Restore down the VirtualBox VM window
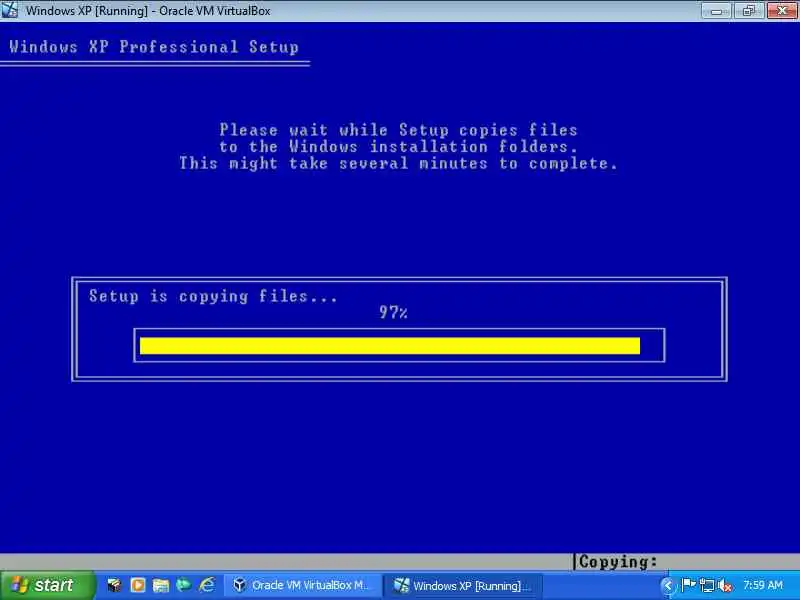800x600 pixels. tap(749, 11)
